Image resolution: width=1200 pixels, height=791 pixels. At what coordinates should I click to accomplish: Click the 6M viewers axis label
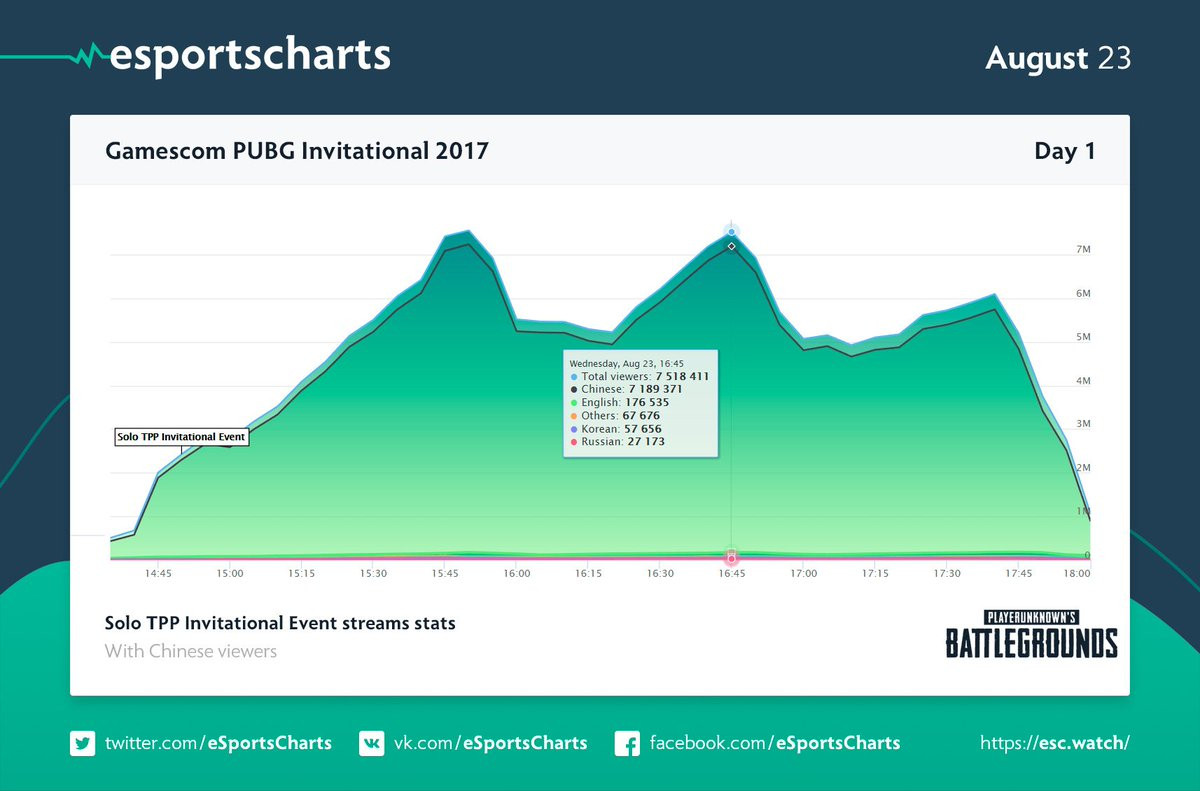[x=1083, y=294]
